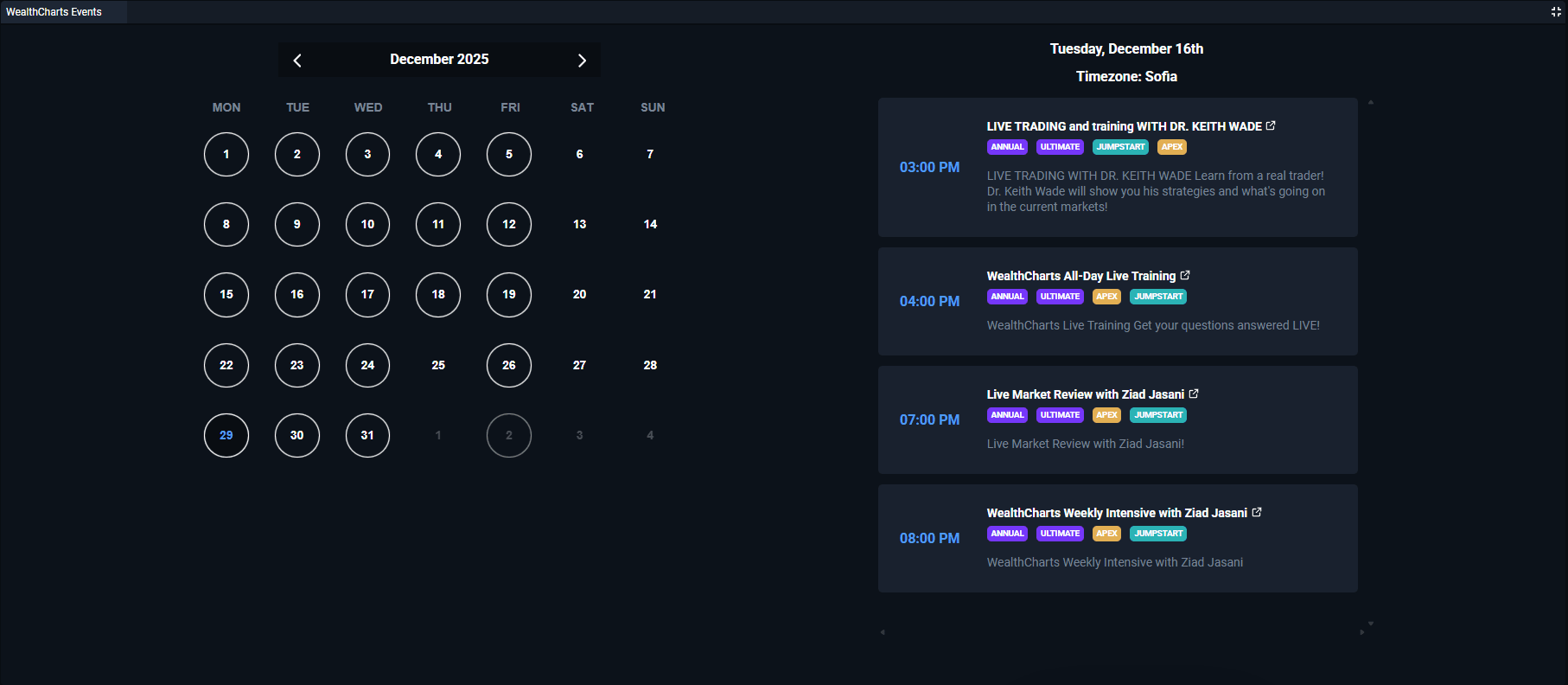Select December 23 on the calendar

(297, 365)
